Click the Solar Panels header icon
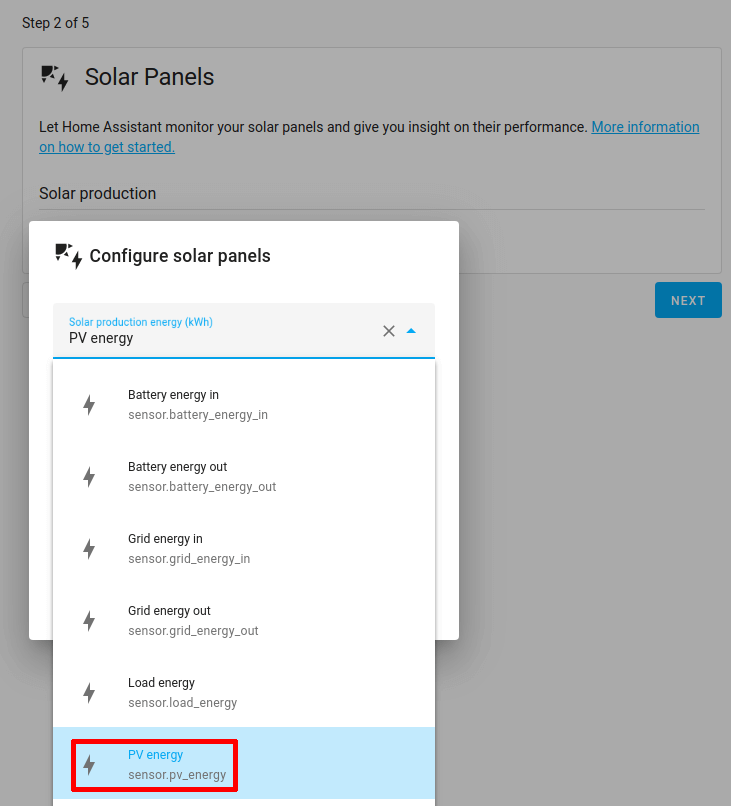 pos(56,76)
